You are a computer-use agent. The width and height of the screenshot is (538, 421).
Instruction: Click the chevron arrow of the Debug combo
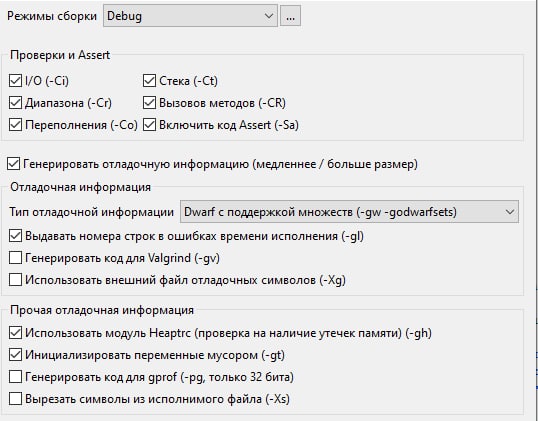[x=269, y=16]
